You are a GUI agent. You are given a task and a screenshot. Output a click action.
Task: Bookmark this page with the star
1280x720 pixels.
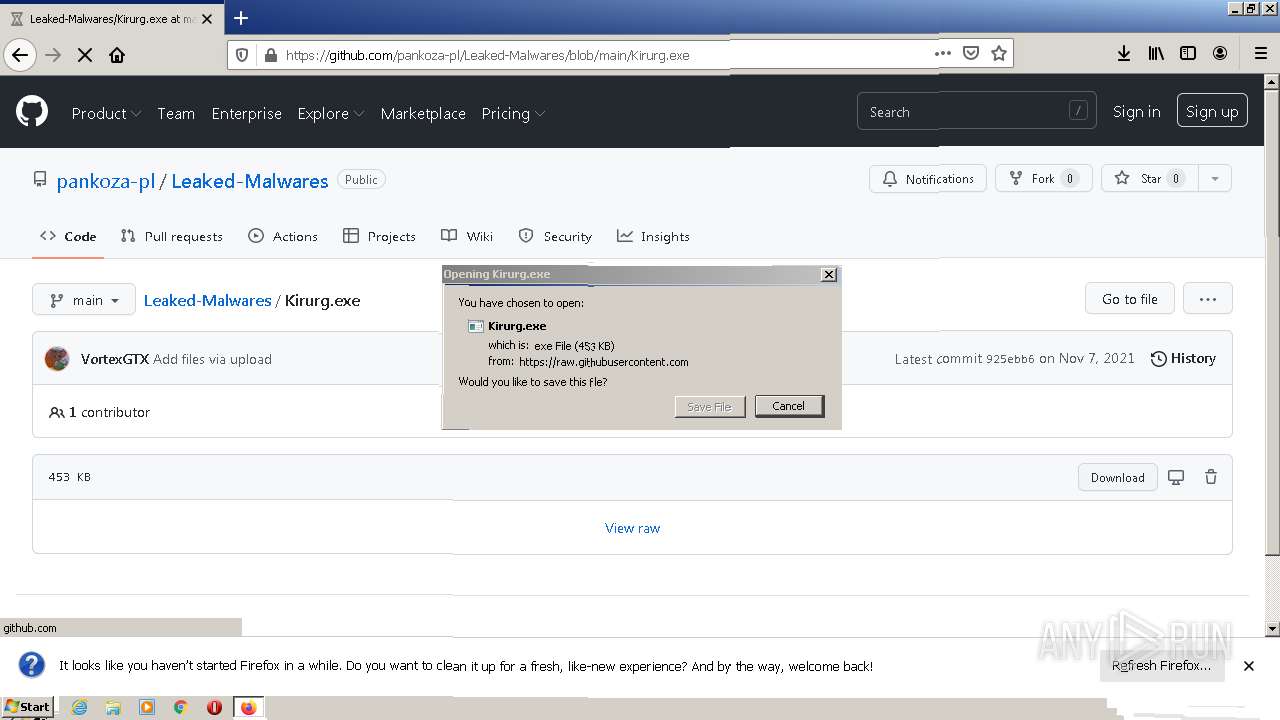998,54
